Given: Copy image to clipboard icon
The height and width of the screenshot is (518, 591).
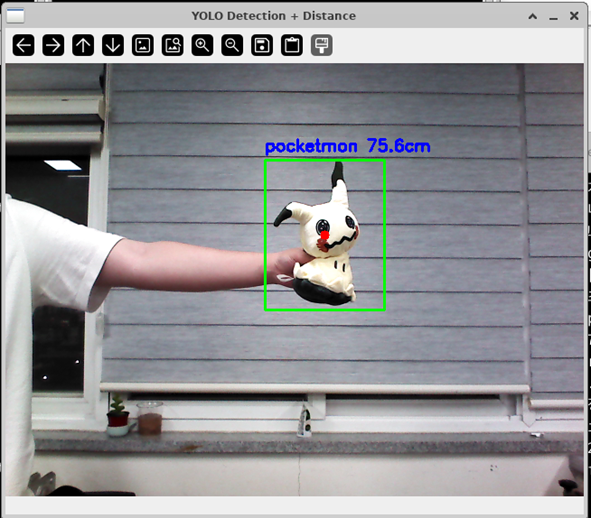Looking at the screenshot, I should 292,45.
